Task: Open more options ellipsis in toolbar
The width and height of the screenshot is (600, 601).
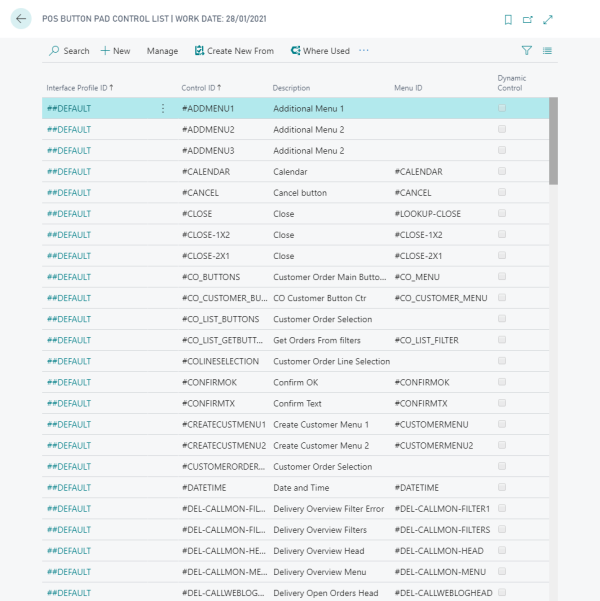Action: pos(364,50)
